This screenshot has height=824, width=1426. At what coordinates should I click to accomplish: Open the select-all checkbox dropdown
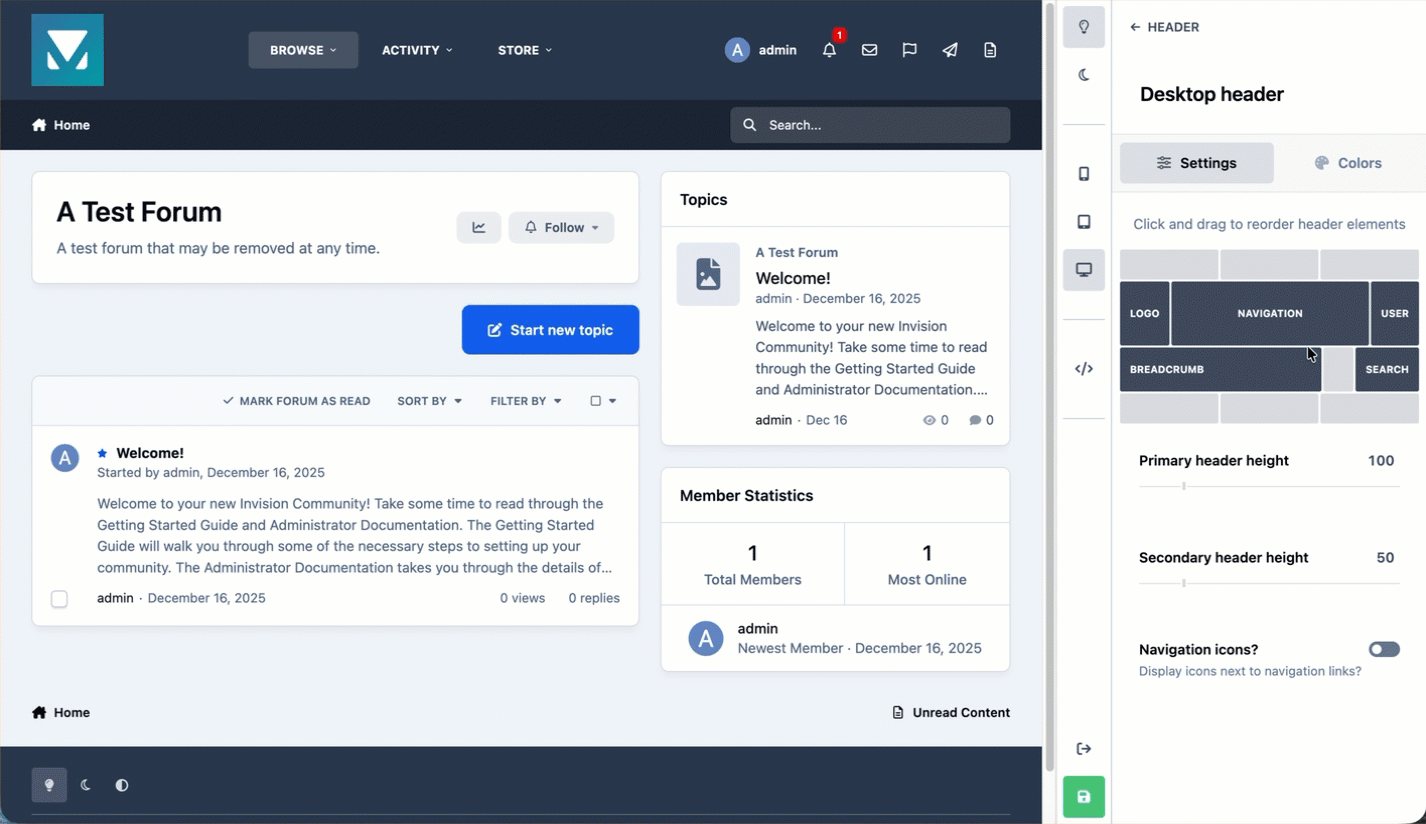click(603, 401)
